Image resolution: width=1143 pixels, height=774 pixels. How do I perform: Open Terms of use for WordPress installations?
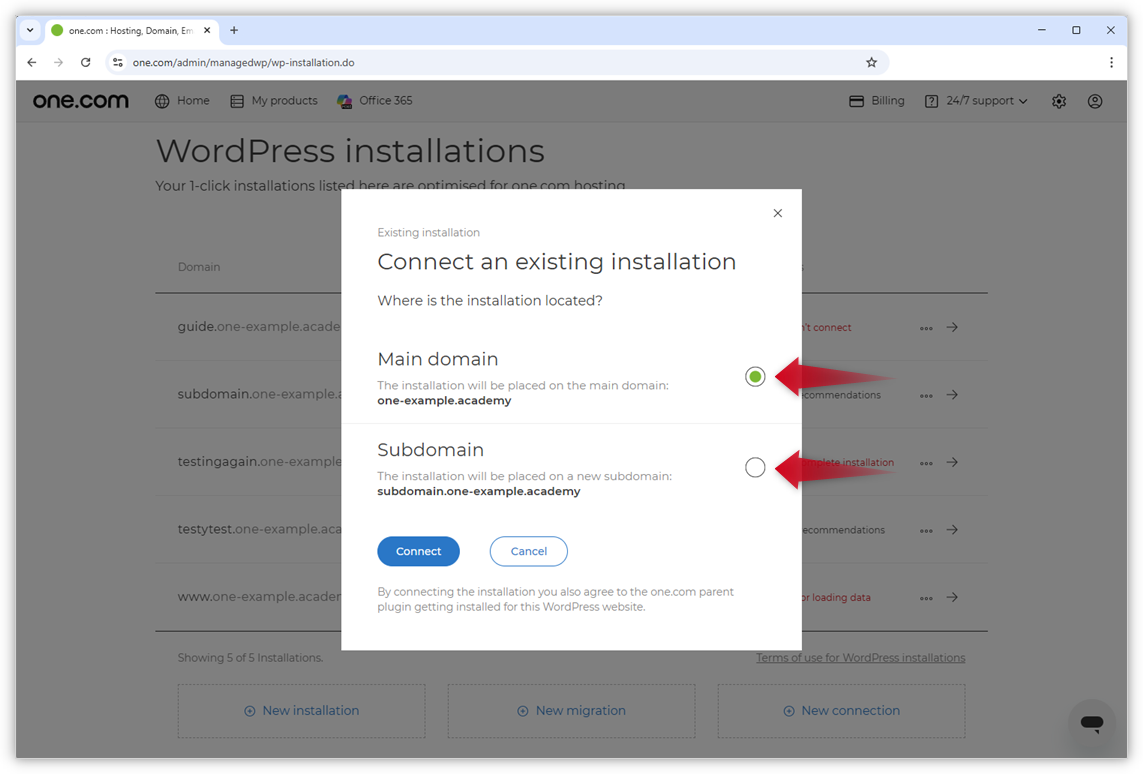(x=860, y=657)
